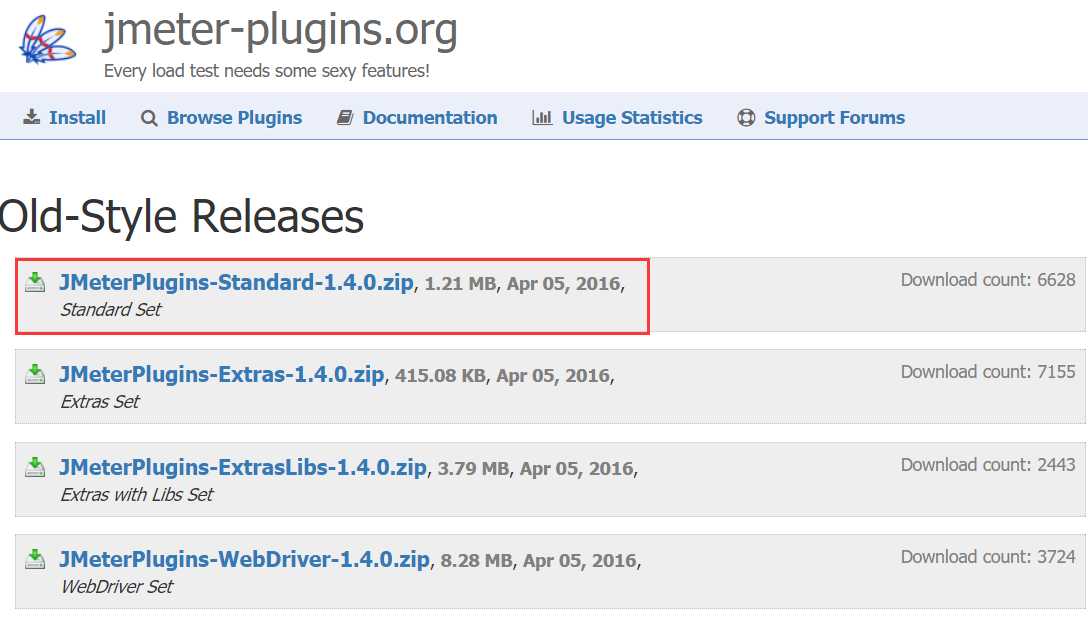
Task: Click the Install download arrow icon
Action: pyautogui.click(x=31, y=117)
